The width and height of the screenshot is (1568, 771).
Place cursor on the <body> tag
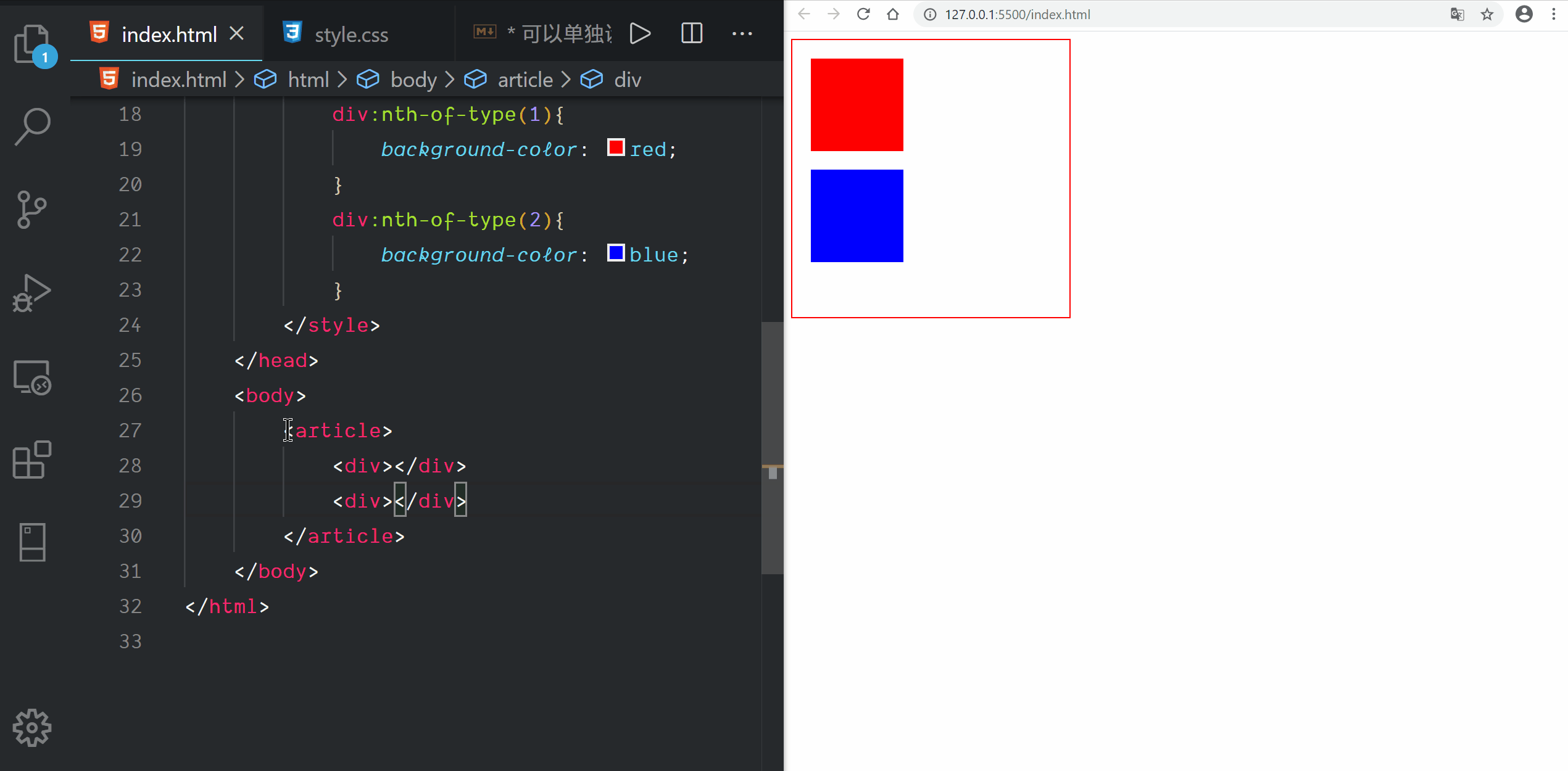tap(270, 395)
